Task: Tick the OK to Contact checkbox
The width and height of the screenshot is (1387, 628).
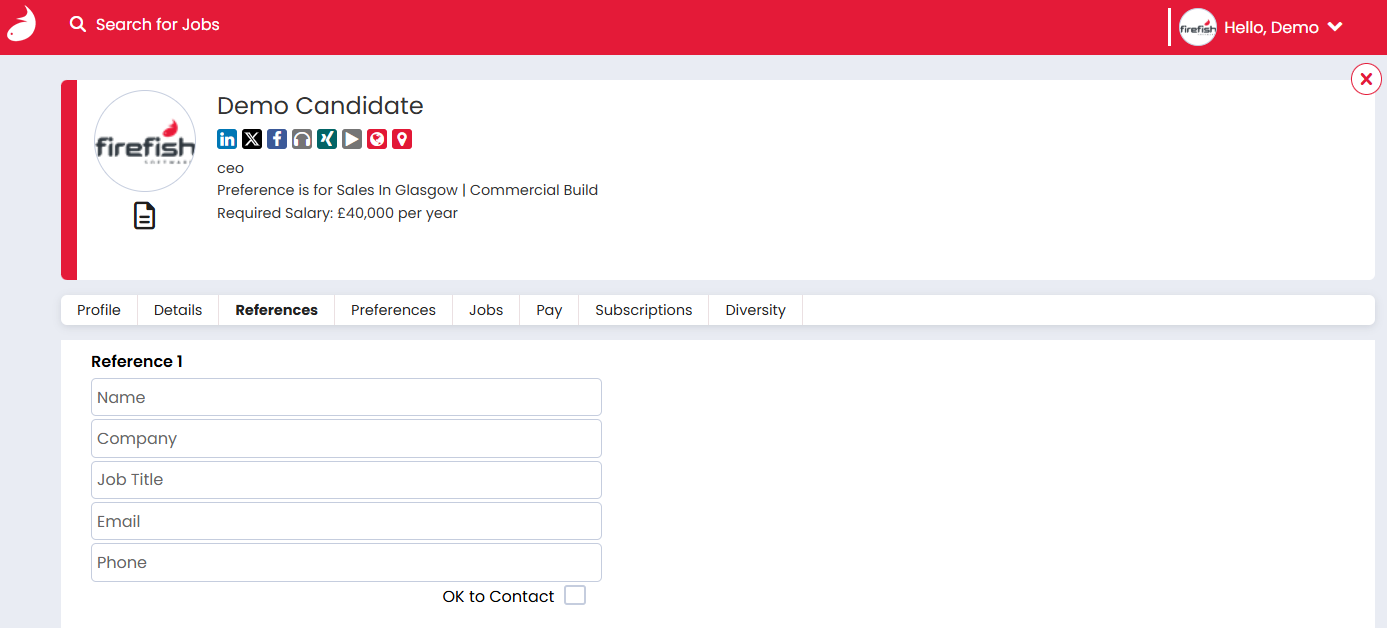Action: 575,596
